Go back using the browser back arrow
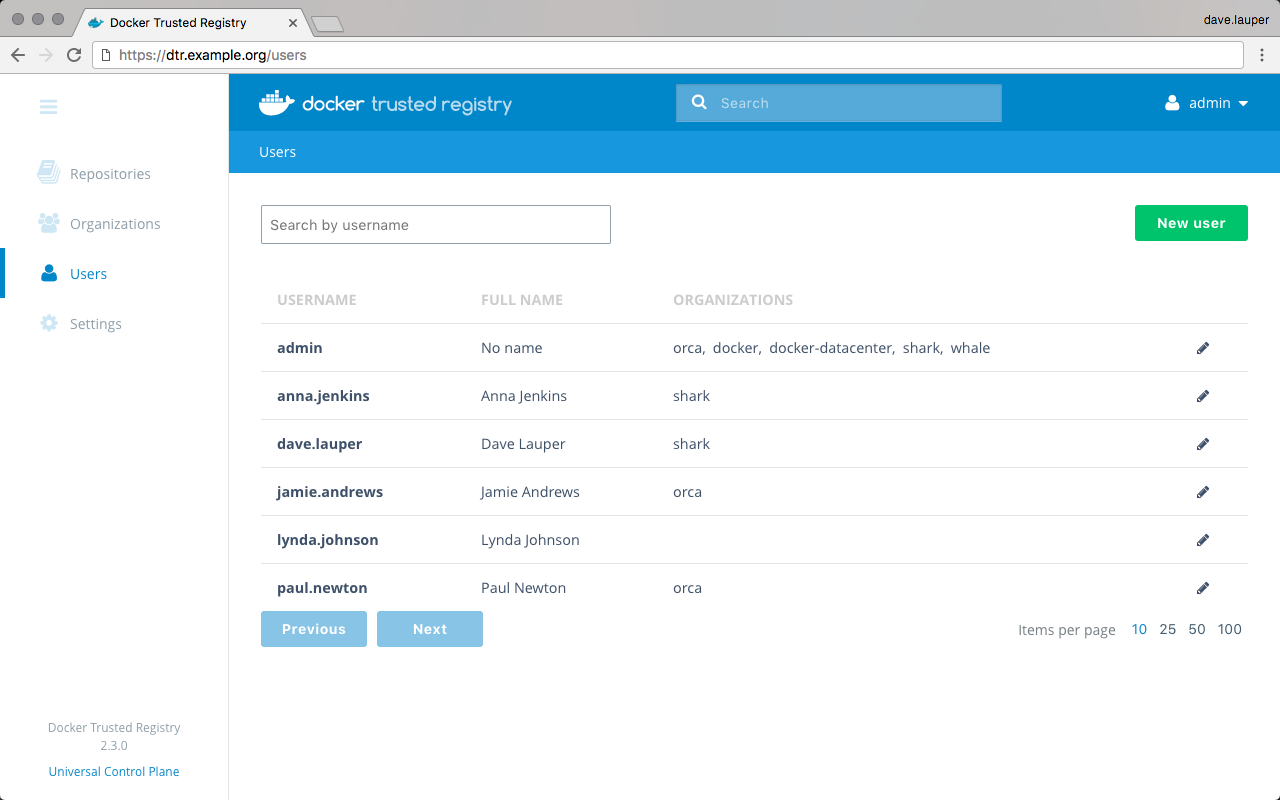1280x800 pixels. (18, 55)
